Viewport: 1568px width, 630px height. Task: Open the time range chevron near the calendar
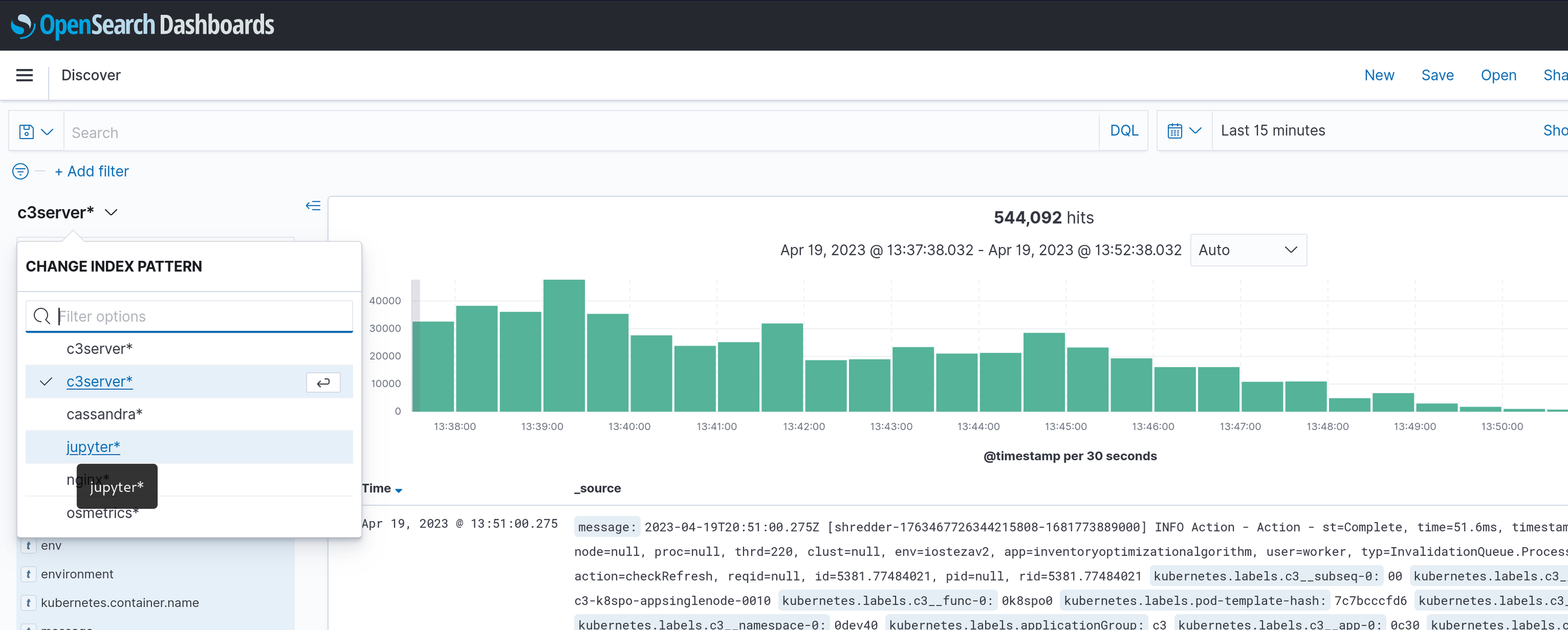[x=1196, y=130]
